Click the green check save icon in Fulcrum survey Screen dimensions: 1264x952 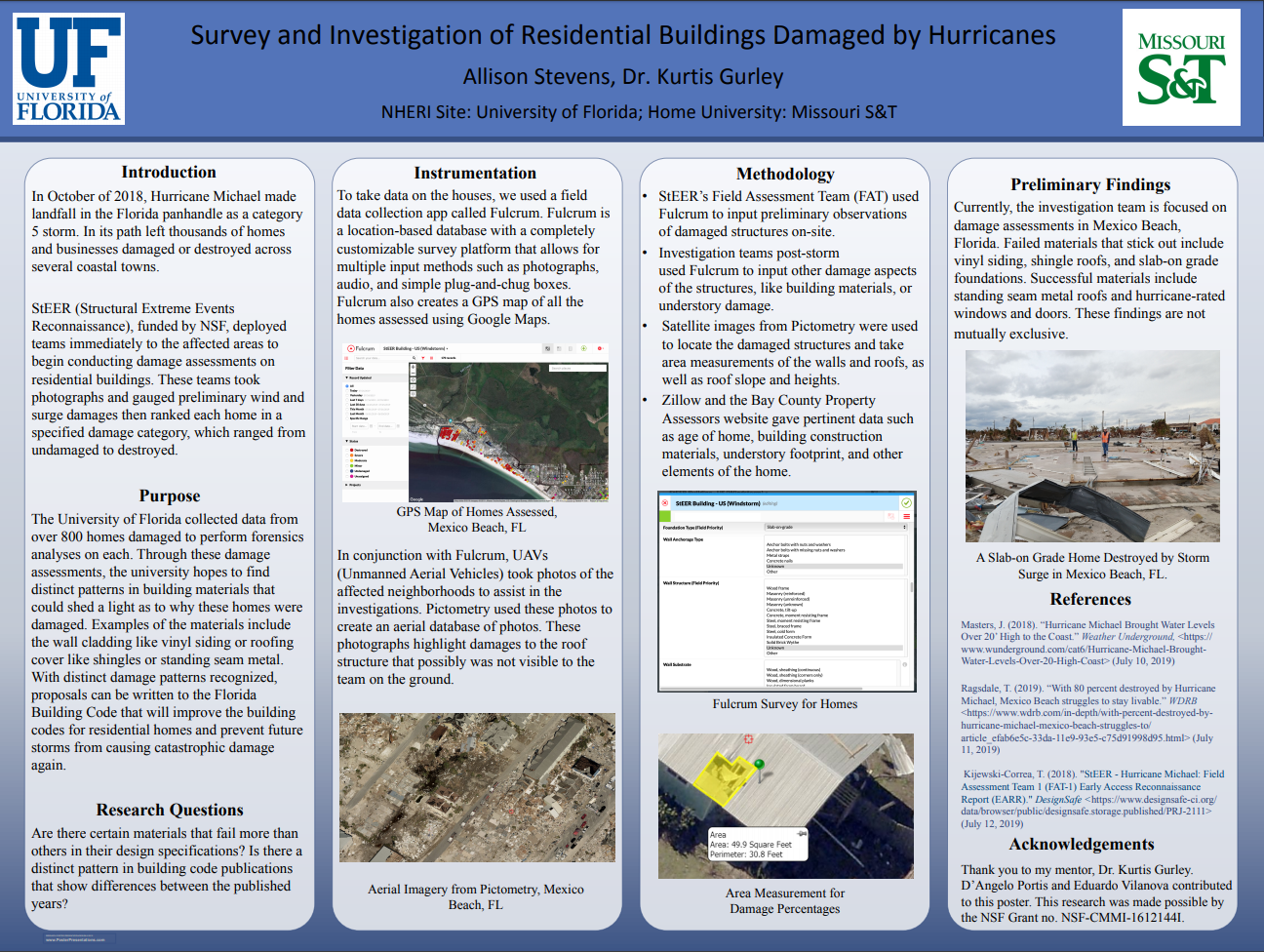906,503
